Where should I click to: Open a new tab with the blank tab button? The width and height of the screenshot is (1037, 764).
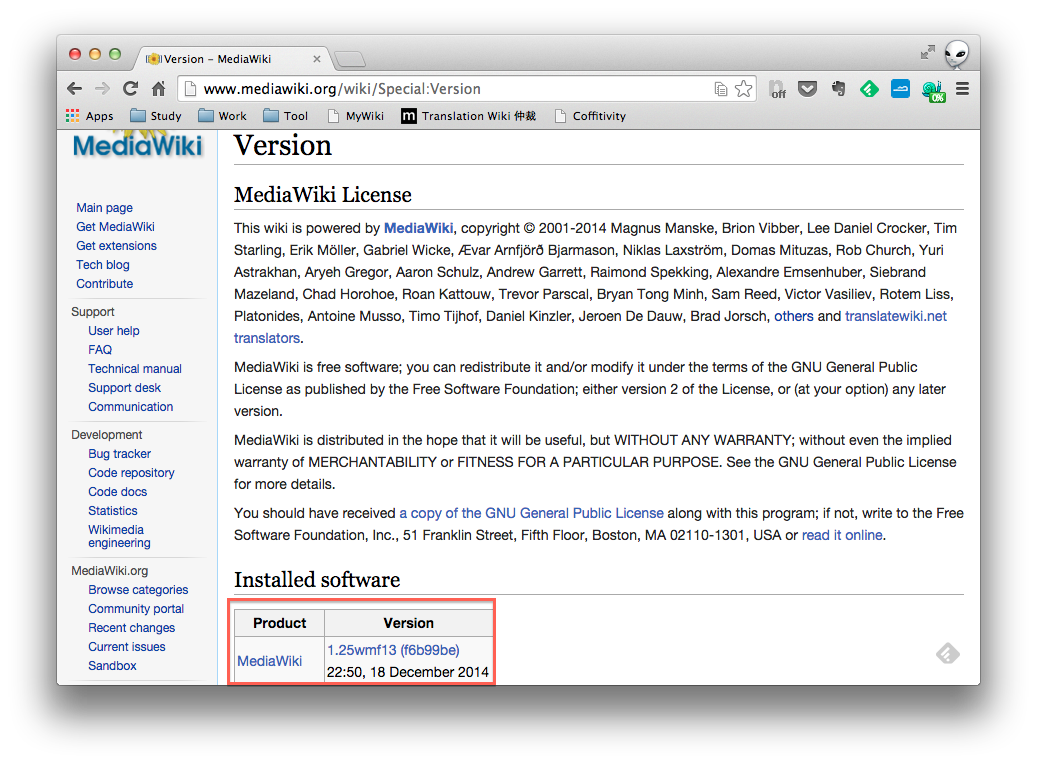(350, 60)
